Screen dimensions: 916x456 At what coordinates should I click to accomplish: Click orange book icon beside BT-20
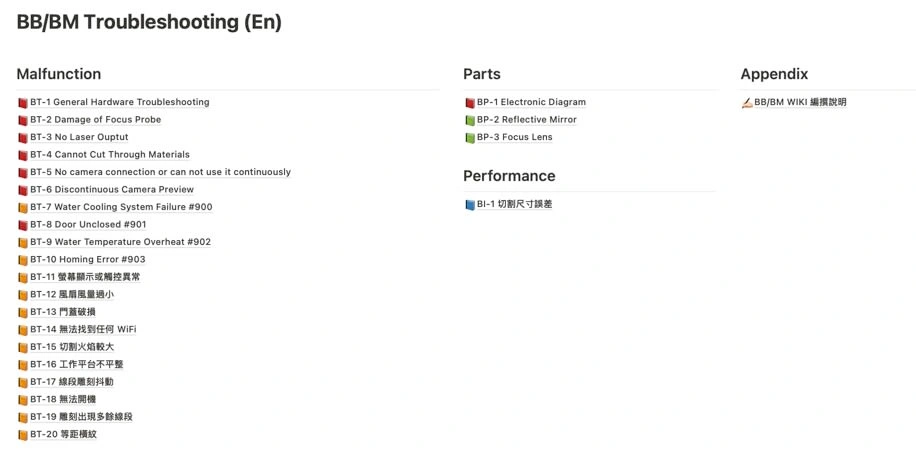(23, 435)
